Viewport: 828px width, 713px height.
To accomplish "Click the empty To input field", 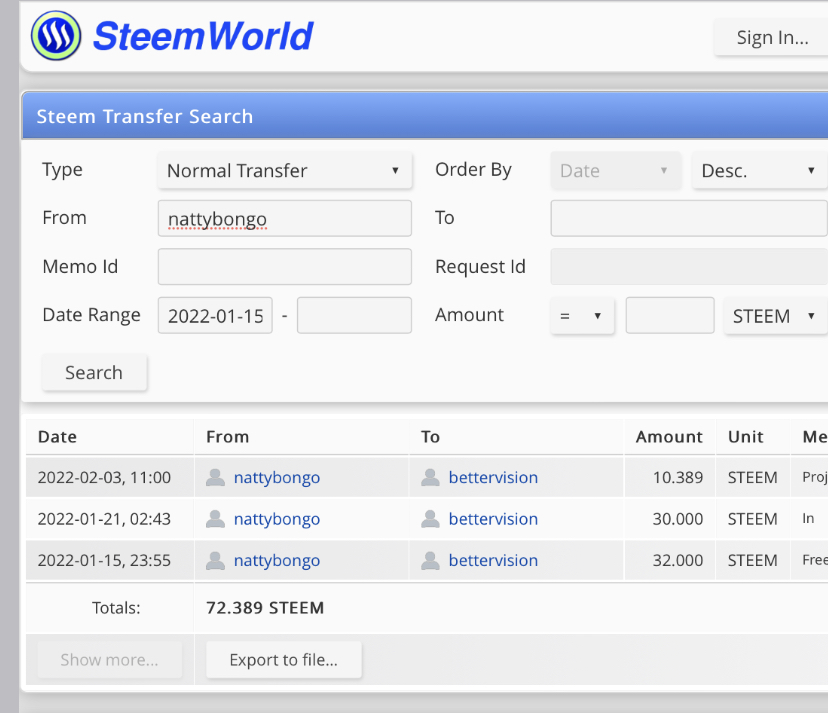I will 689,218.
